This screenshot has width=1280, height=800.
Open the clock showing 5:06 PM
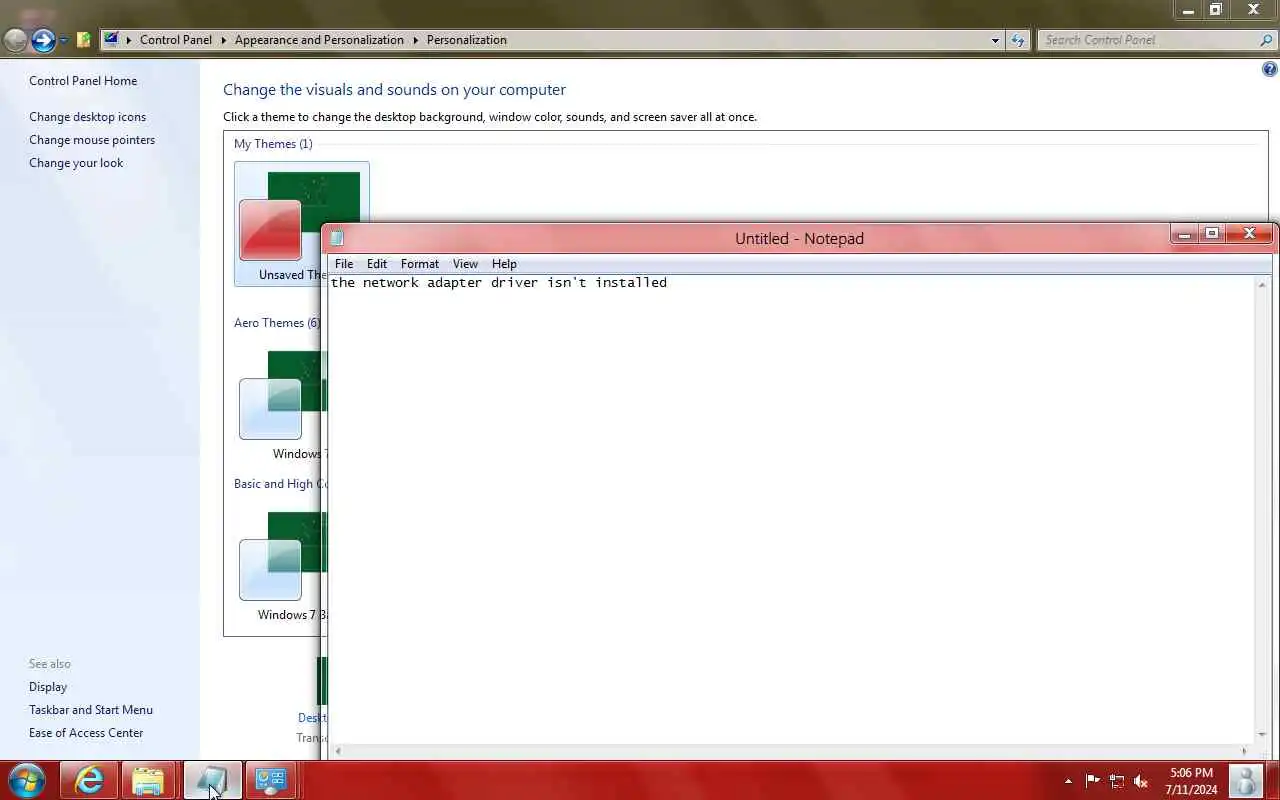tap(1191, 781)
